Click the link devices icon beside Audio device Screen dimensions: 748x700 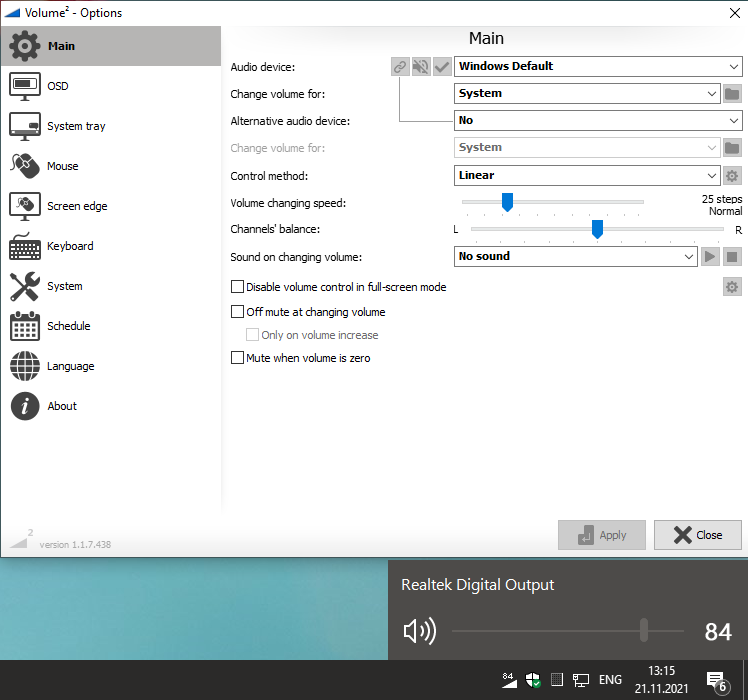click(400, 67)
